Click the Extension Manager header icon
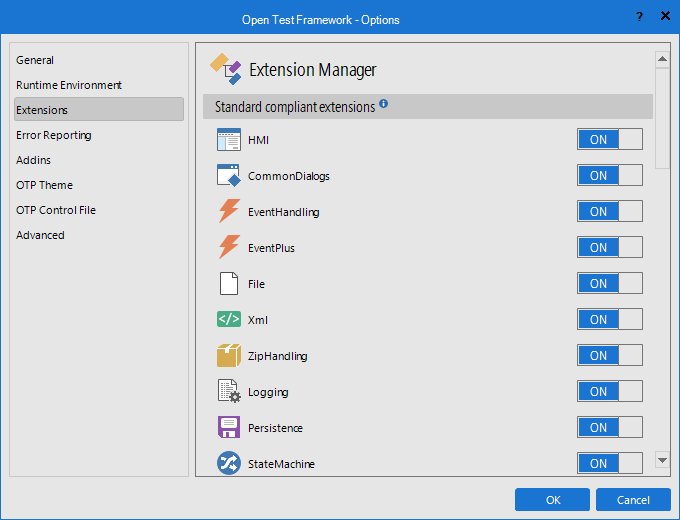This screenshot has height=520, width=680. click(226, 69)
